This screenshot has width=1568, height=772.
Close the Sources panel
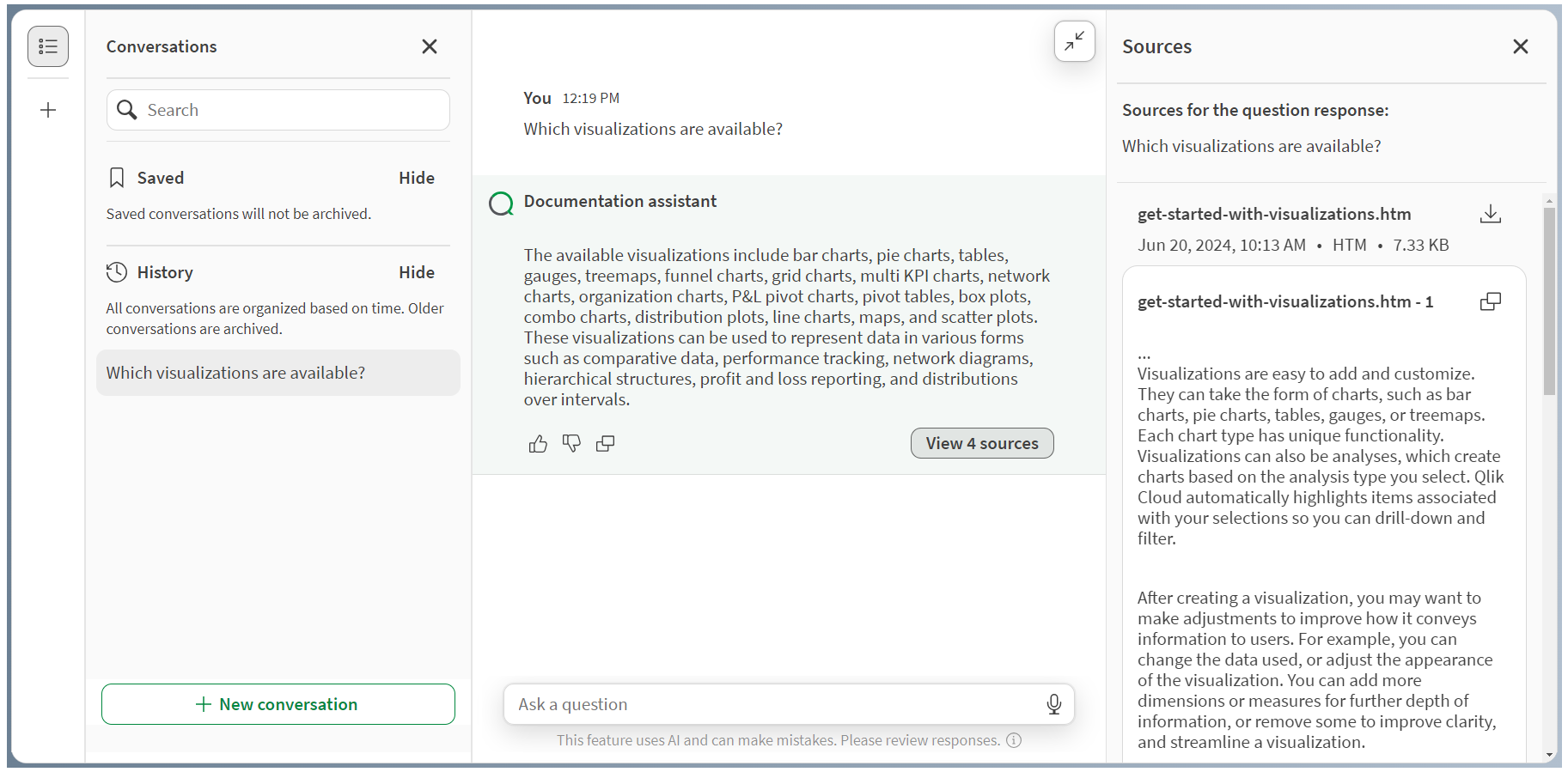[x=1521, y=46]
